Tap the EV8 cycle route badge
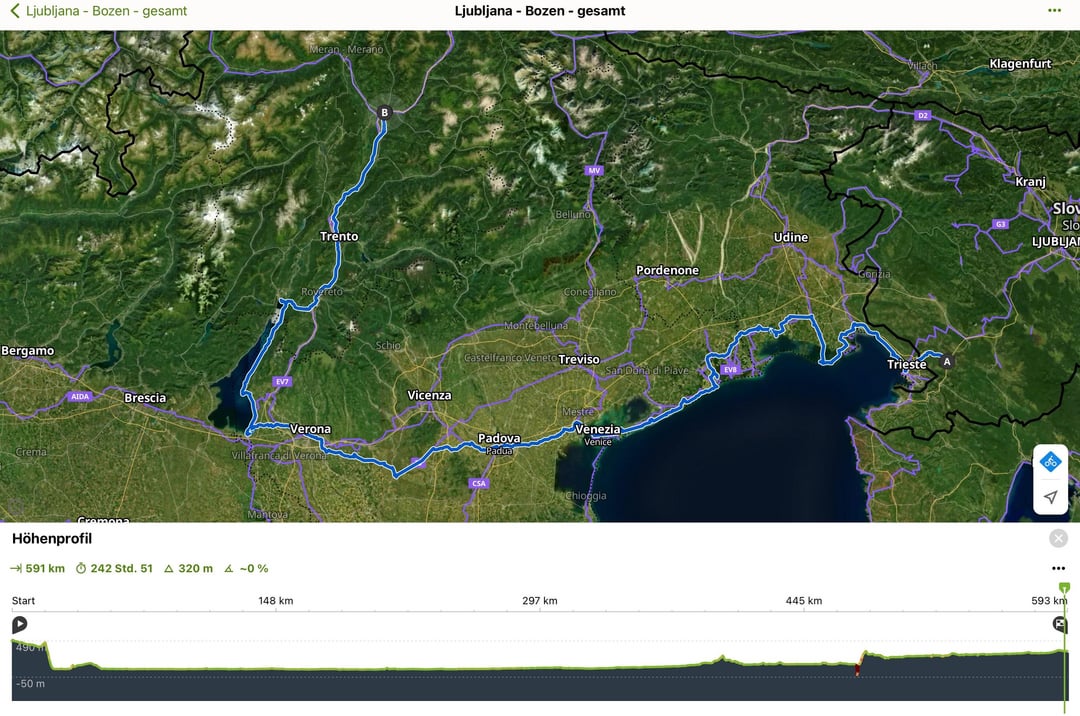1080x716 pixels. pos(730,370)
